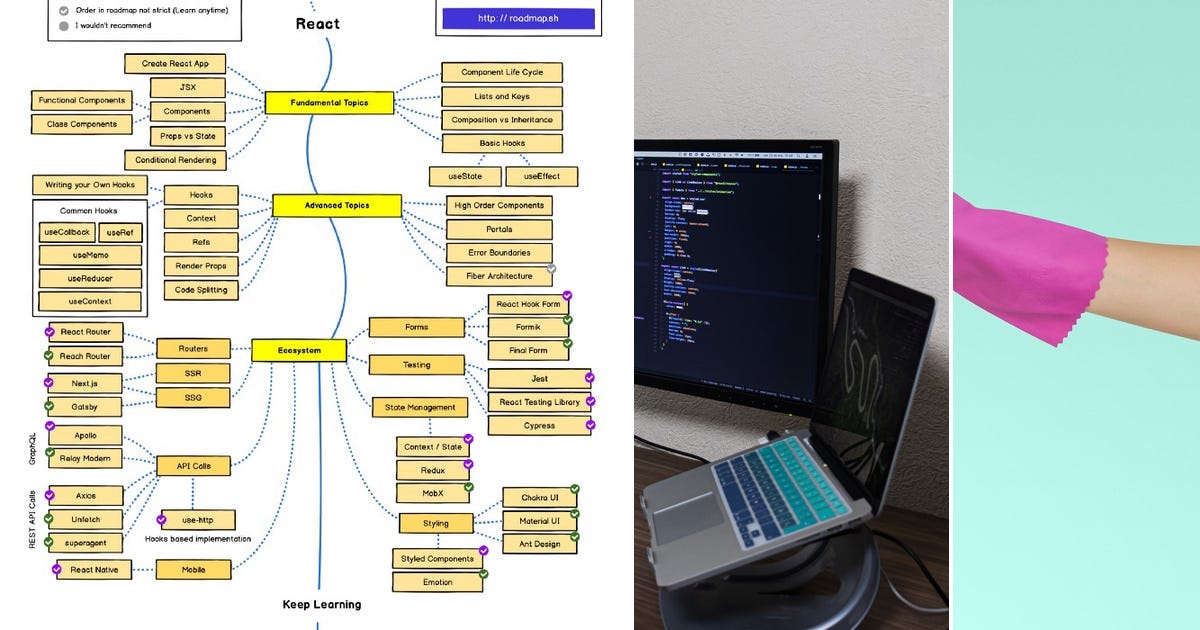Click the purple badge on use-http
1200x630 pixels.
[160, 519]
